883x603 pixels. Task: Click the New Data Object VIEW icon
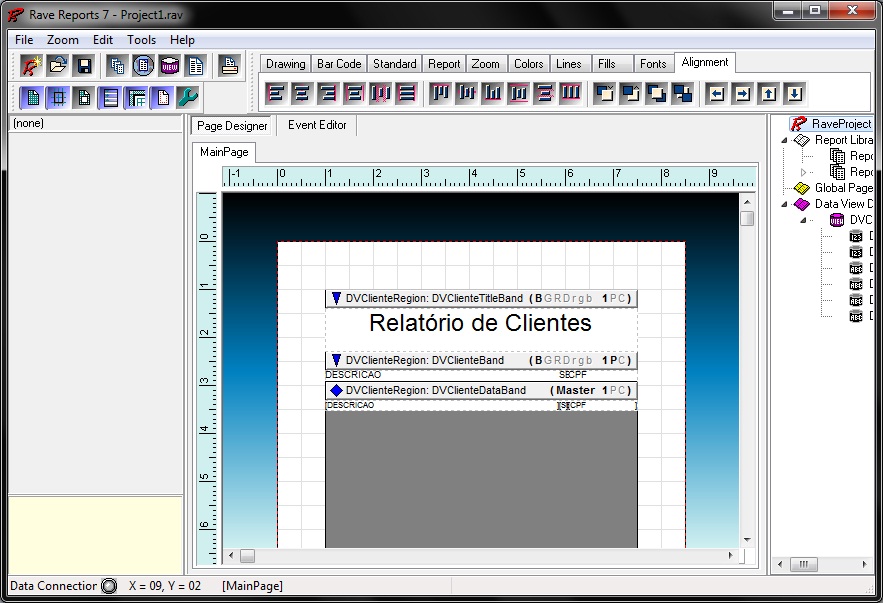pos(170,66)
